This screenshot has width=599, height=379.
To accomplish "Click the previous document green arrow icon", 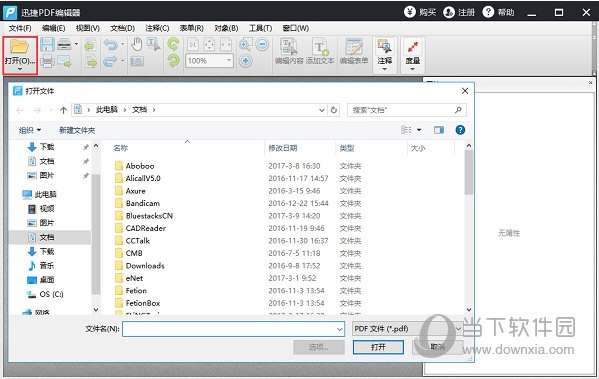I will pos(90,46).
